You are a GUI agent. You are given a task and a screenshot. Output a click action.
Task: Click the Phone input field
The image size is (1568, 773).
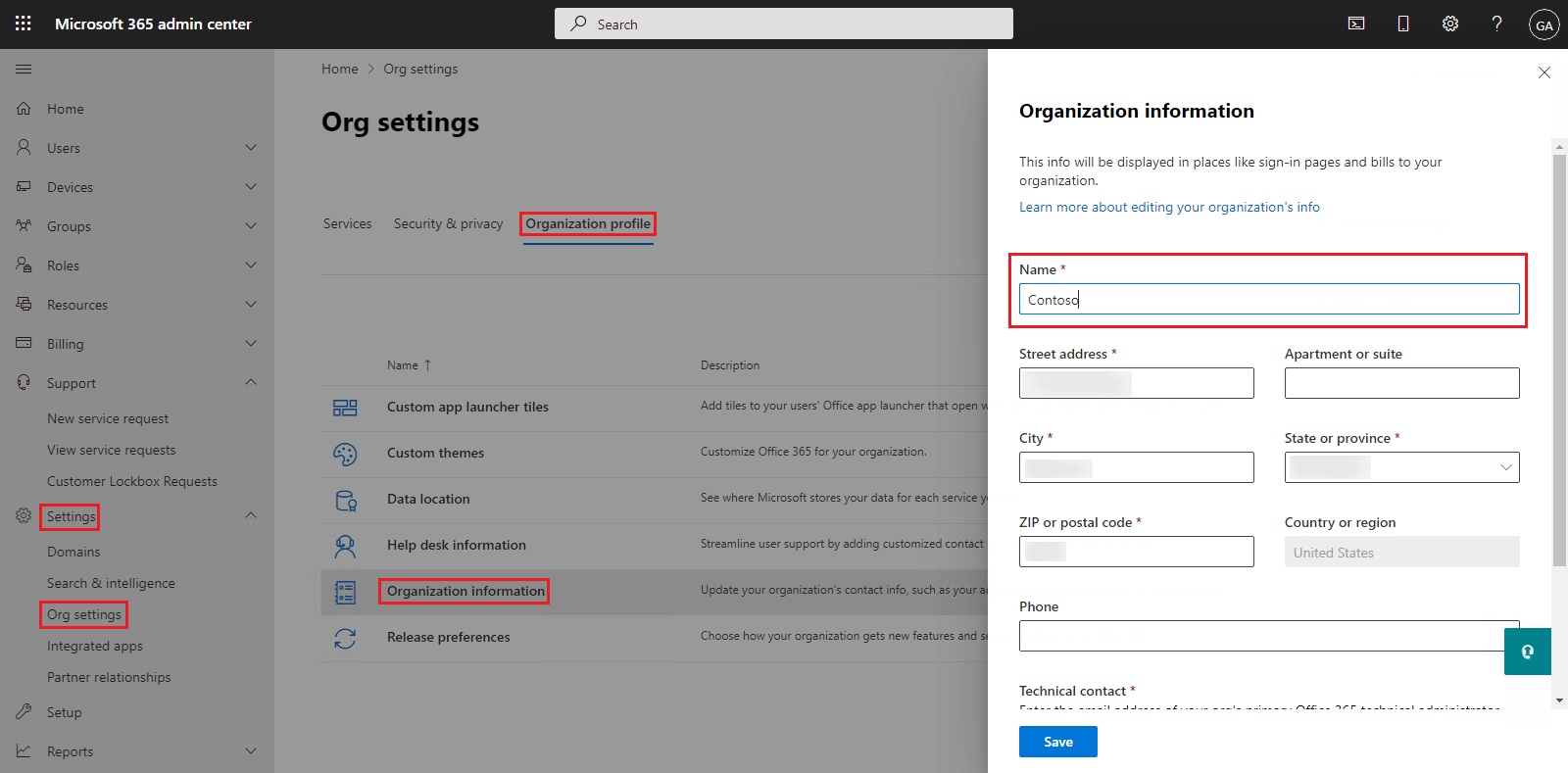coord(1269,636)
